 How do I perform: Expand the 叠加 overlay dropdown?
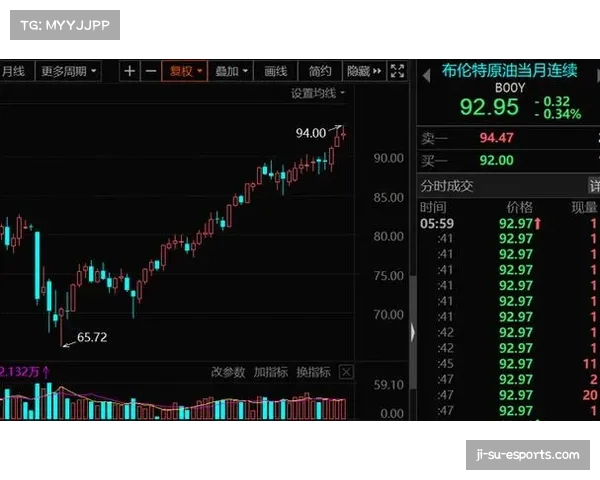point(231,71)
